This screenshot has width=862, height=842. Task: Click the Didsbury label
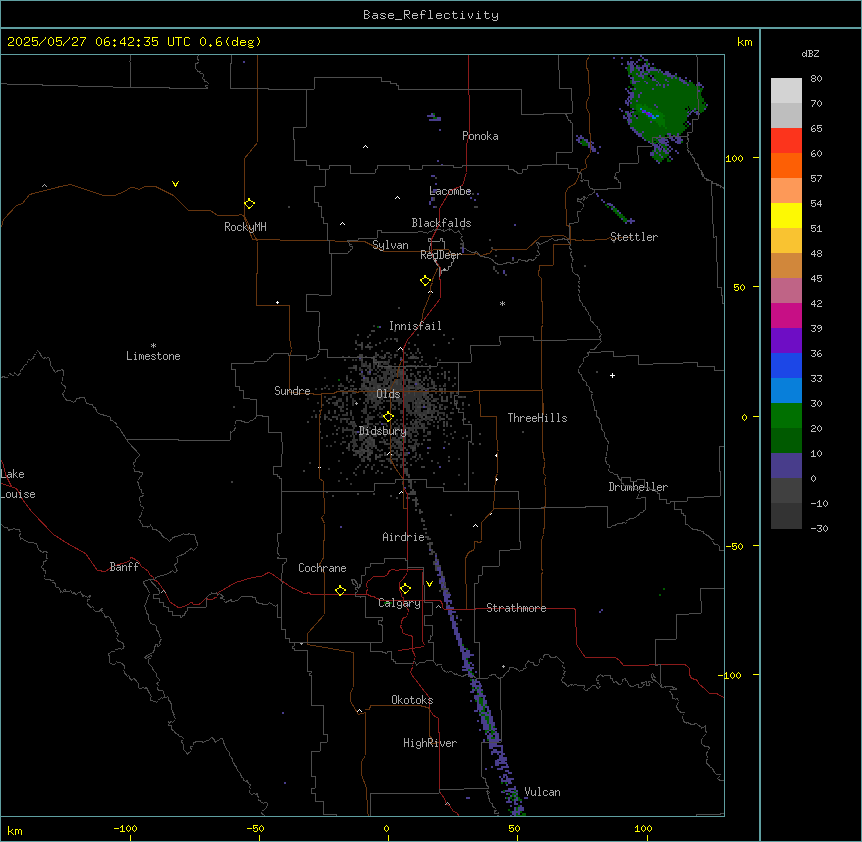click(383, 431)
